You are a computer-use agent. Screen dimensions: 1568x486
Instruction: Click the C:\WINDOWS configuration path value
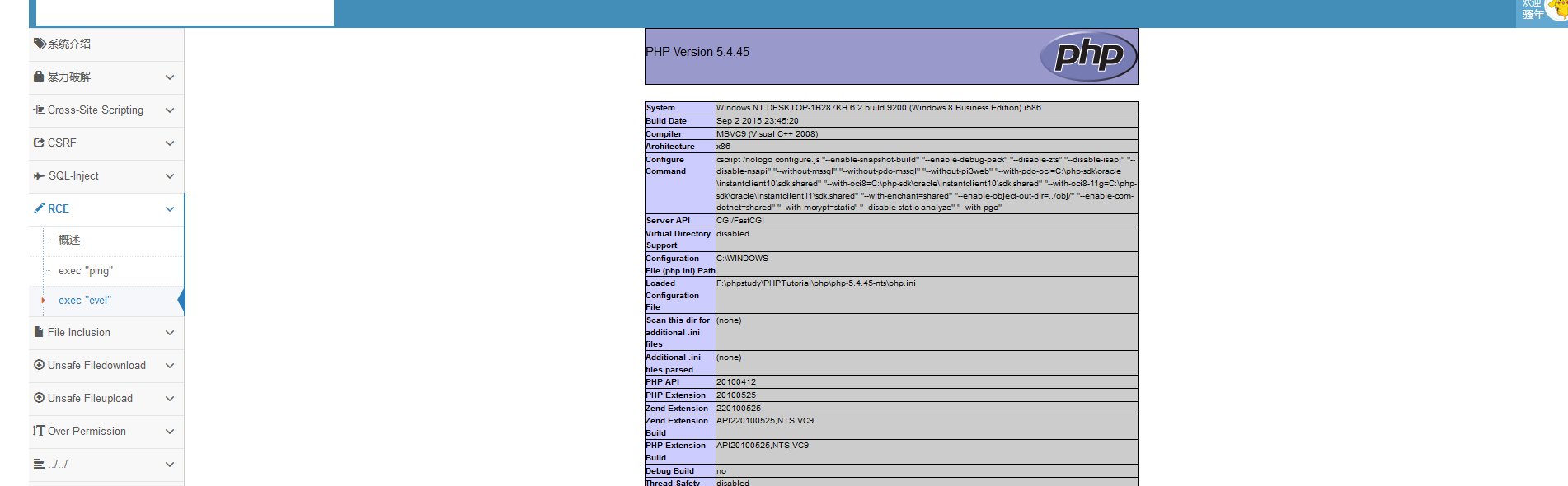click(x=742, y=259)
